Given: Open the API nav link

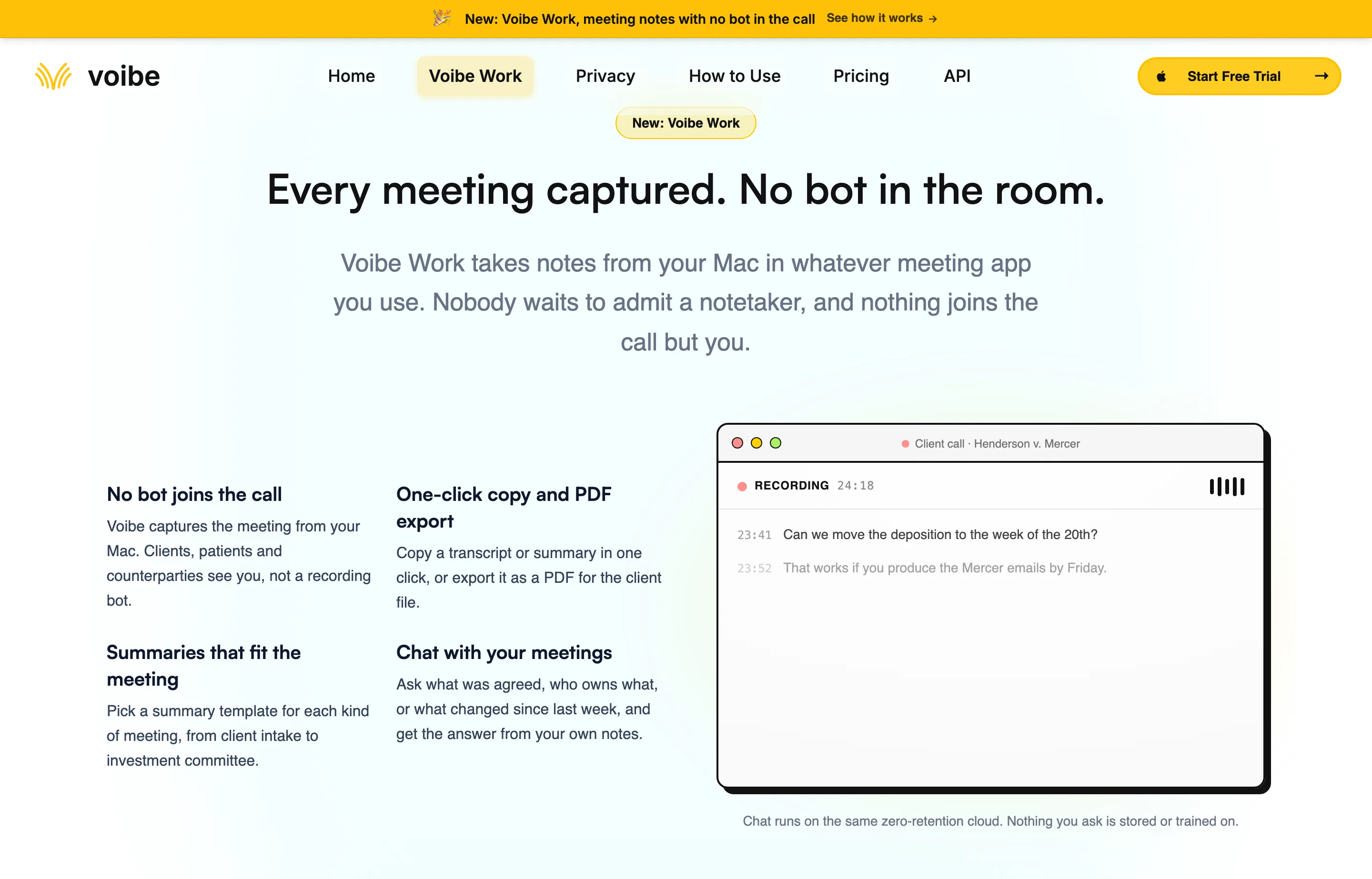Looking at the screenshot, I should 957,76.
